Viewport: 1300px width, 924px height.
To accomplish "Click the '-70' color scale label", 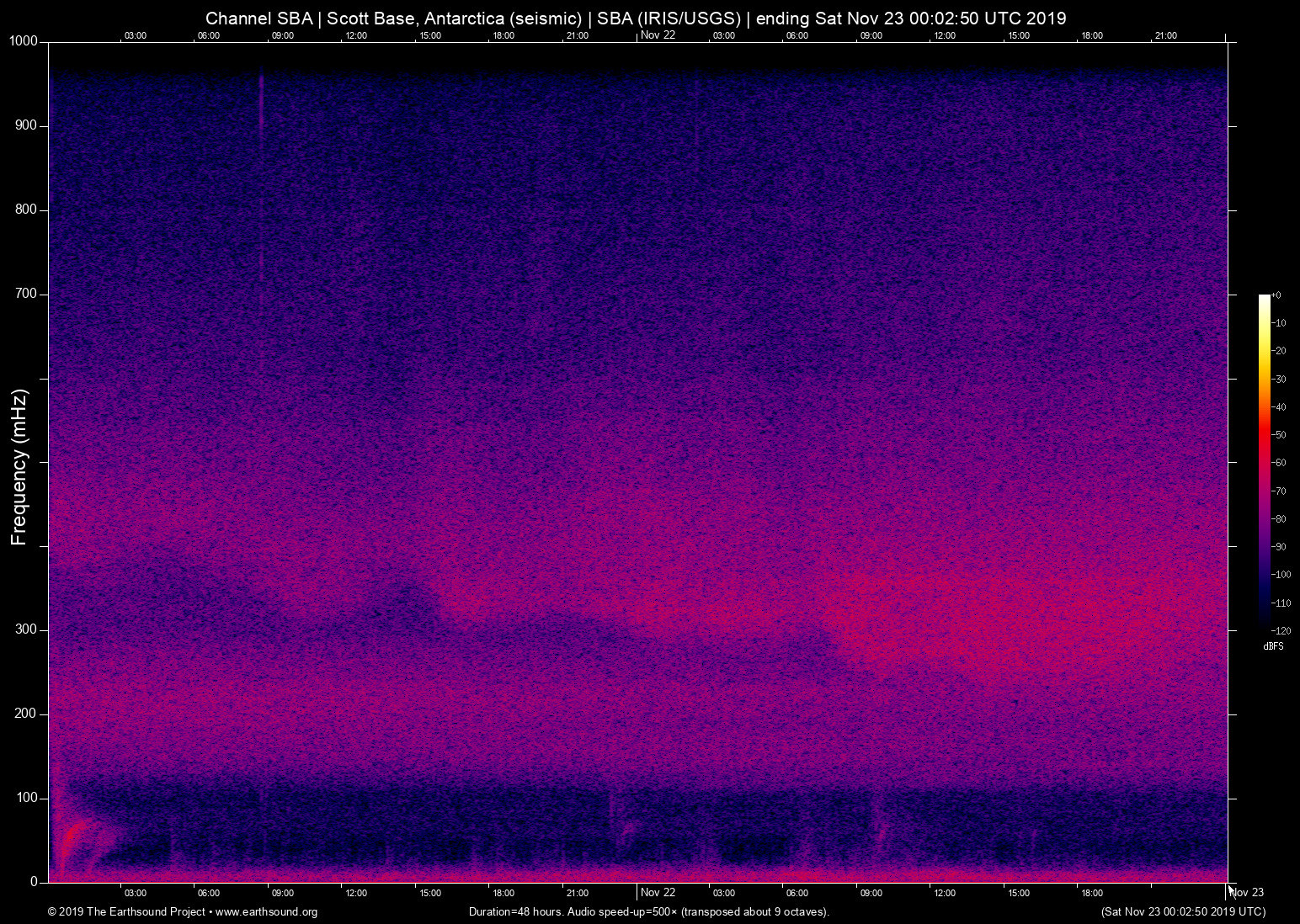I will pyautogui.click(x=1278, y=491).
